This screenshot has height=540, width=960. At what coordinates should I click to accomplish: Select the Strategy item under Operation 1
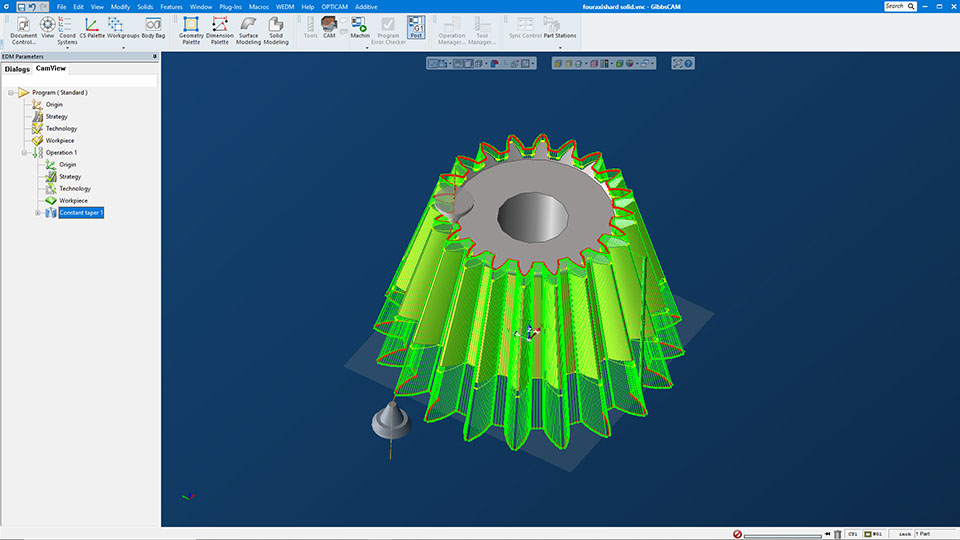70,177
